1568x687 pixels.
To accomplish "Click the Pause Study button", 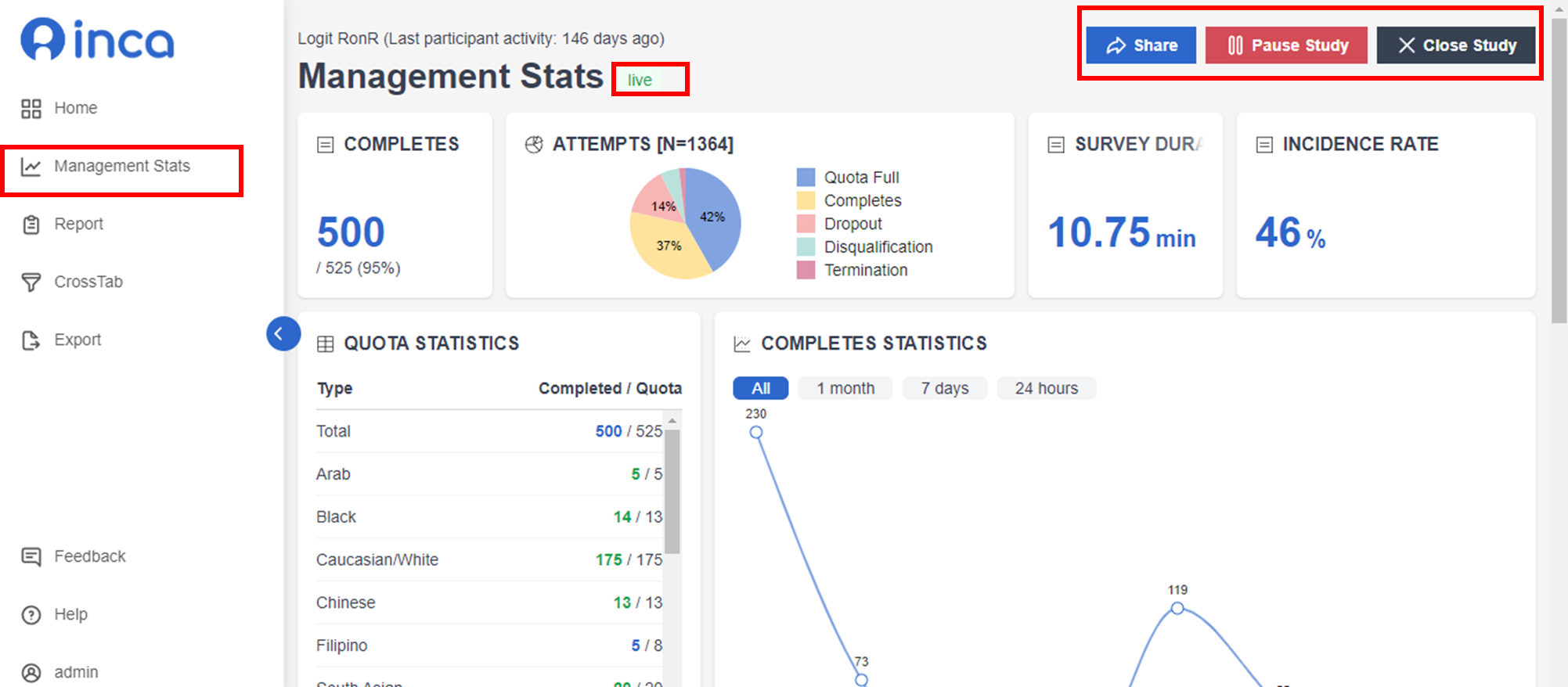I will (1286, 45).
